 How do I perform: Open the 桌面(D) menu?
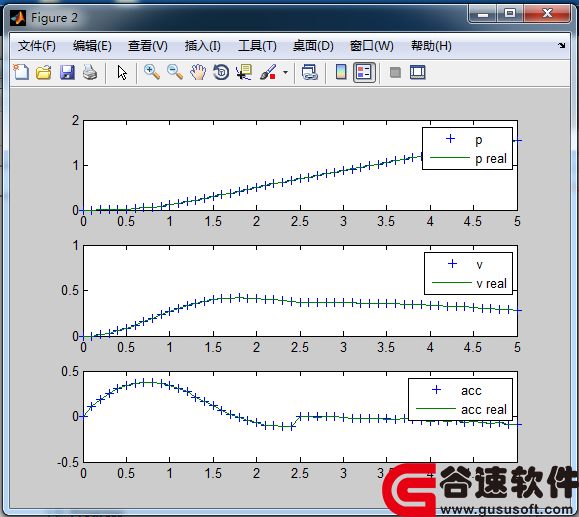tap(313, 46)
